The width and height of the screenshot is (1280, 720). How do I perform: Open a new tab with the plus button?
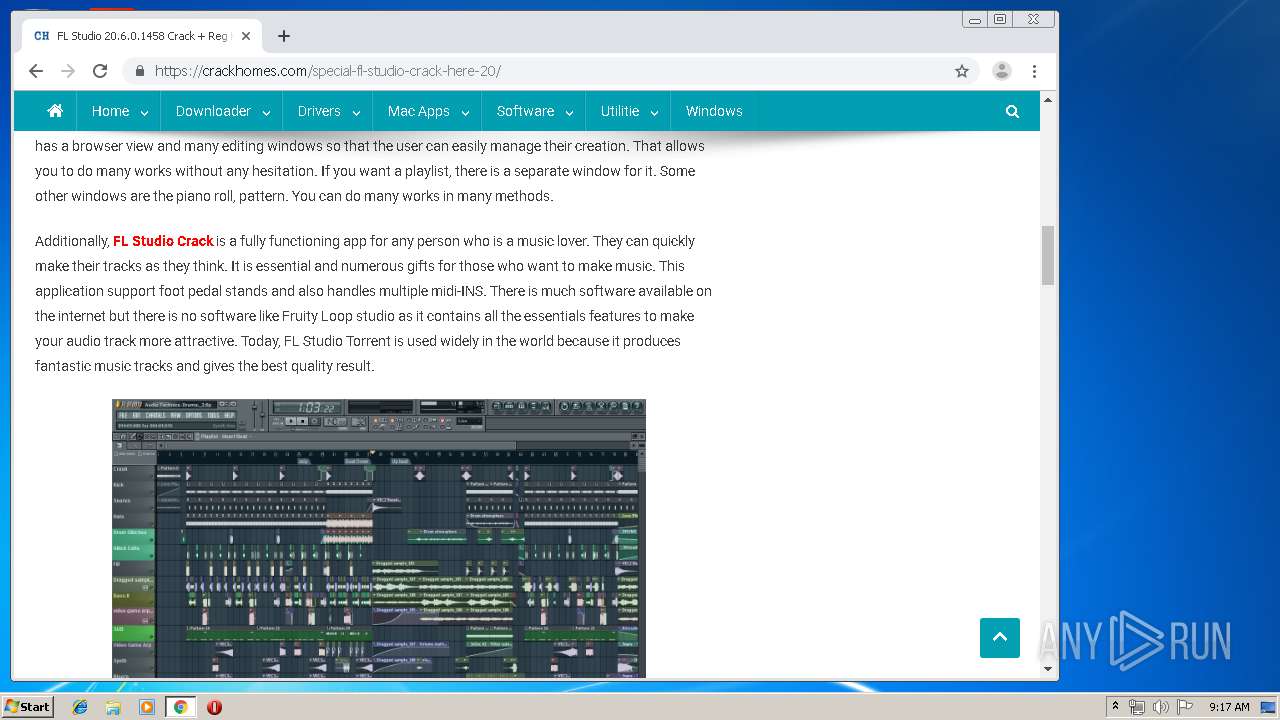coord(284,36)
